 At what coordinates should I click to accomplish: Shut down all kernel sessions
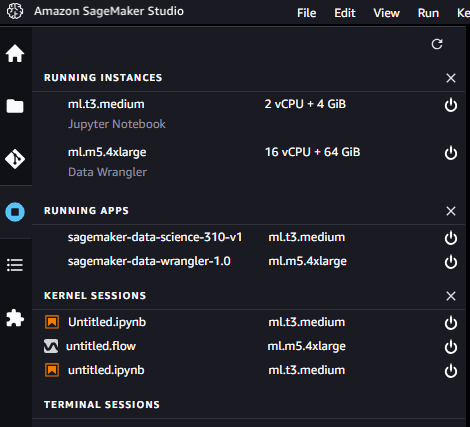coord(451,296)
